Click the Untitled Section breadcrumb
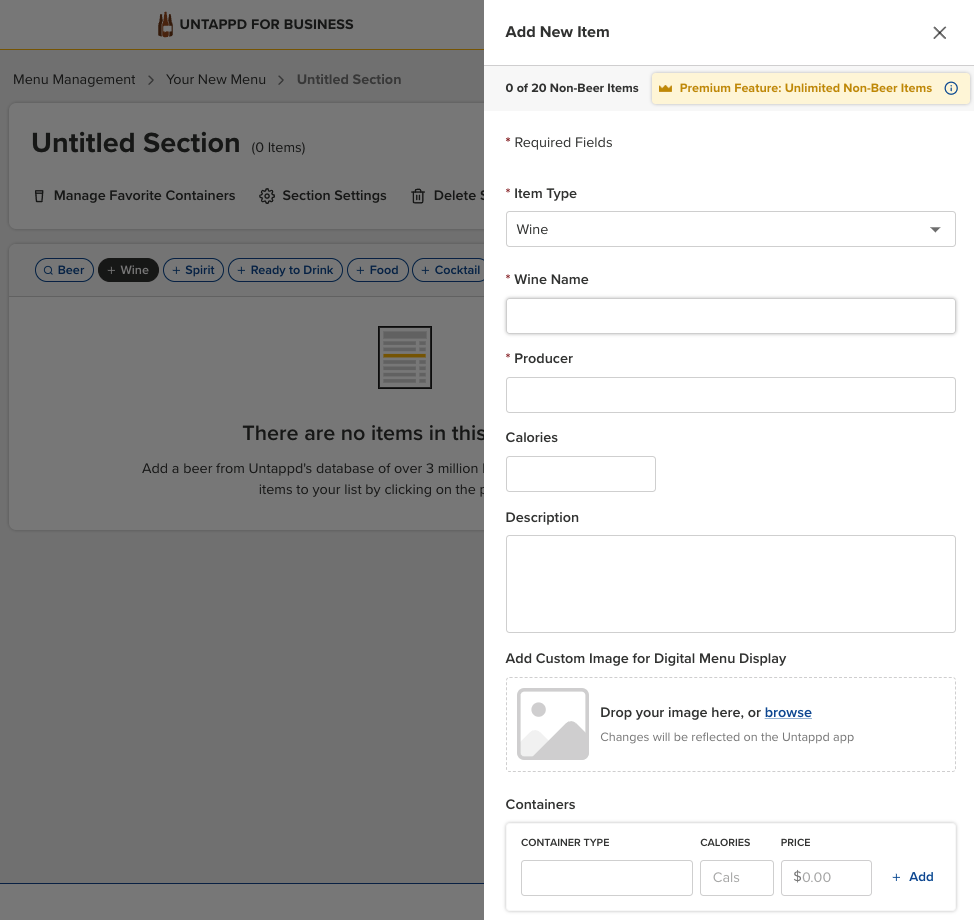 (349, 80)
